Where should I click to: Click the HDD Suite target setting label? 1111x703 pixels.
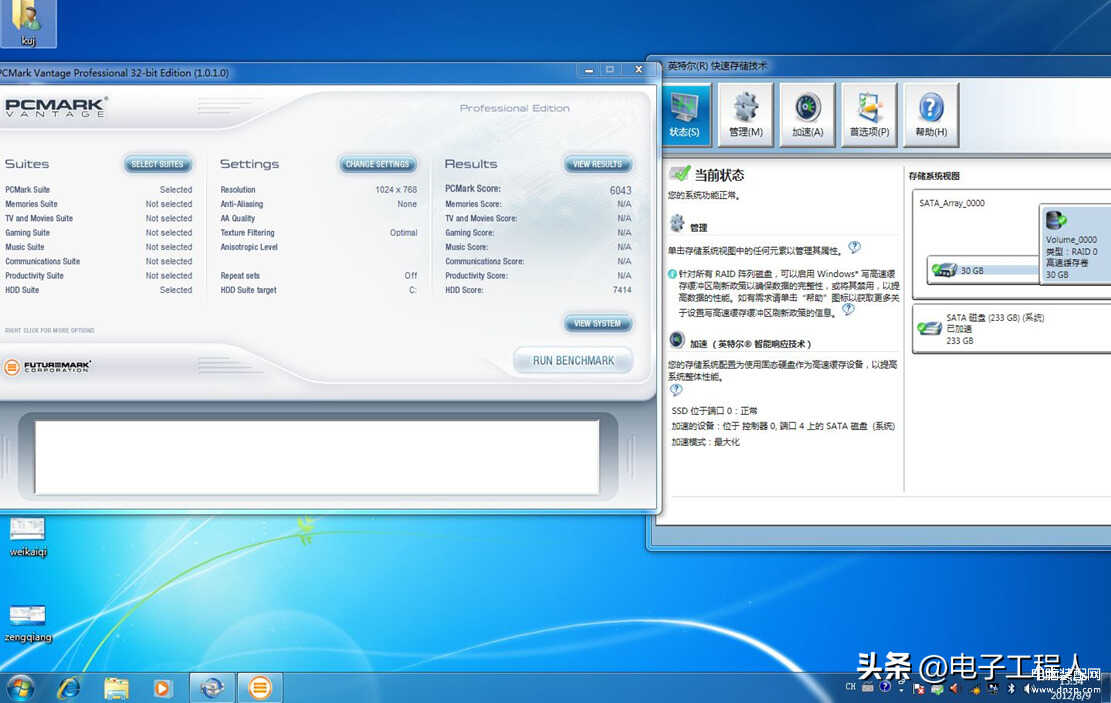[x=248, y=290]
